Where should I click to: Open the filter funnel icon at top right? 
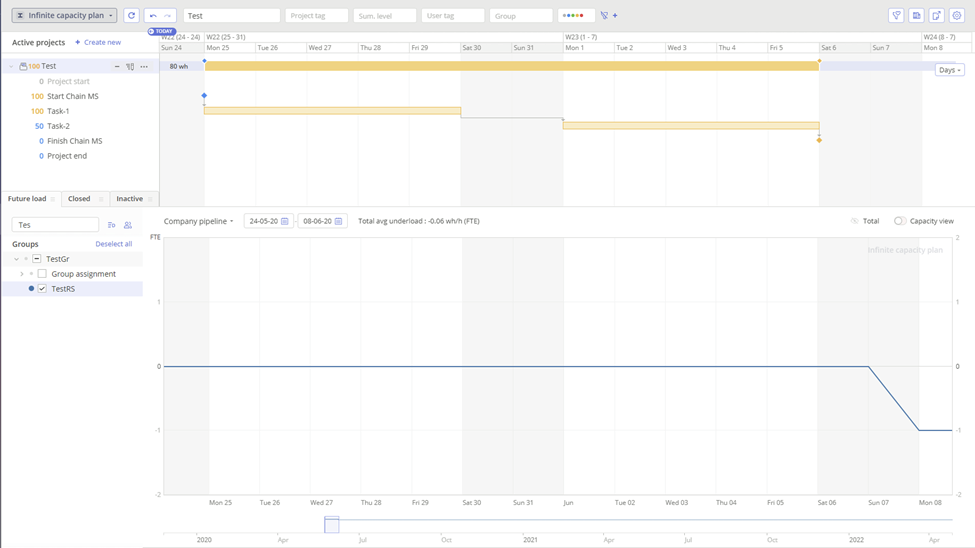click(896, 16)
